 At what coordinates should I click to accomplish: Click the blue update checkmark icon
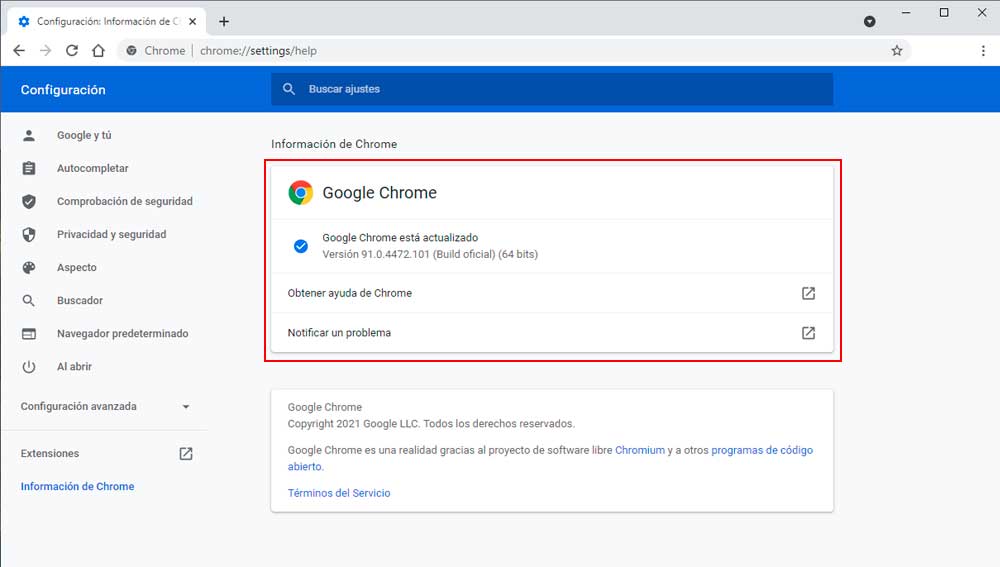click(300, 246)
